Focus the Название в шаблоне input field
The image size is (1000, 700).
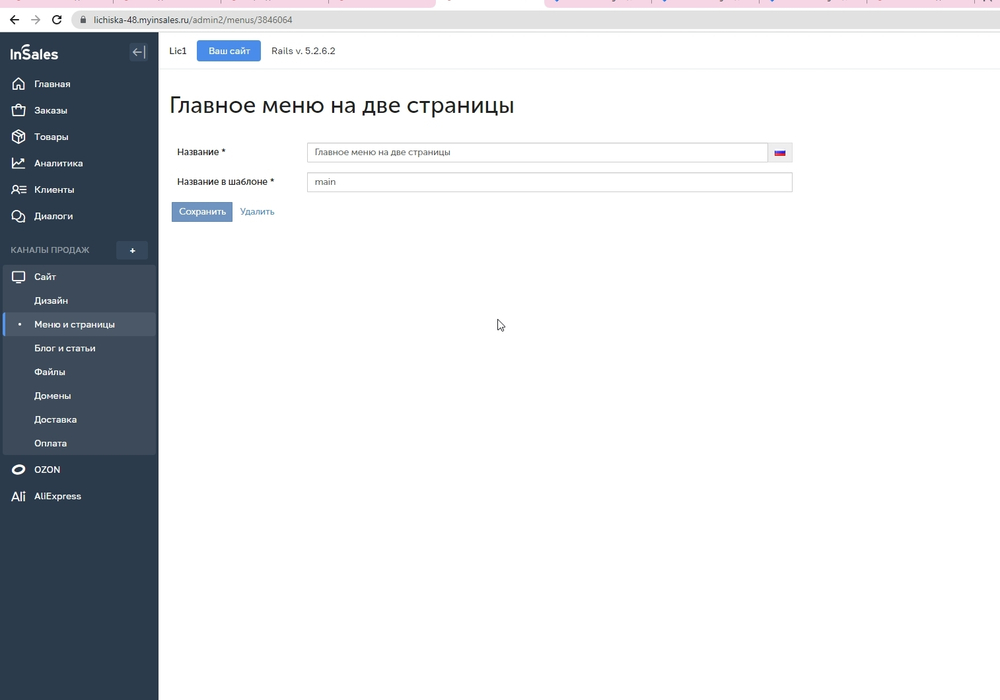[549, 182]
